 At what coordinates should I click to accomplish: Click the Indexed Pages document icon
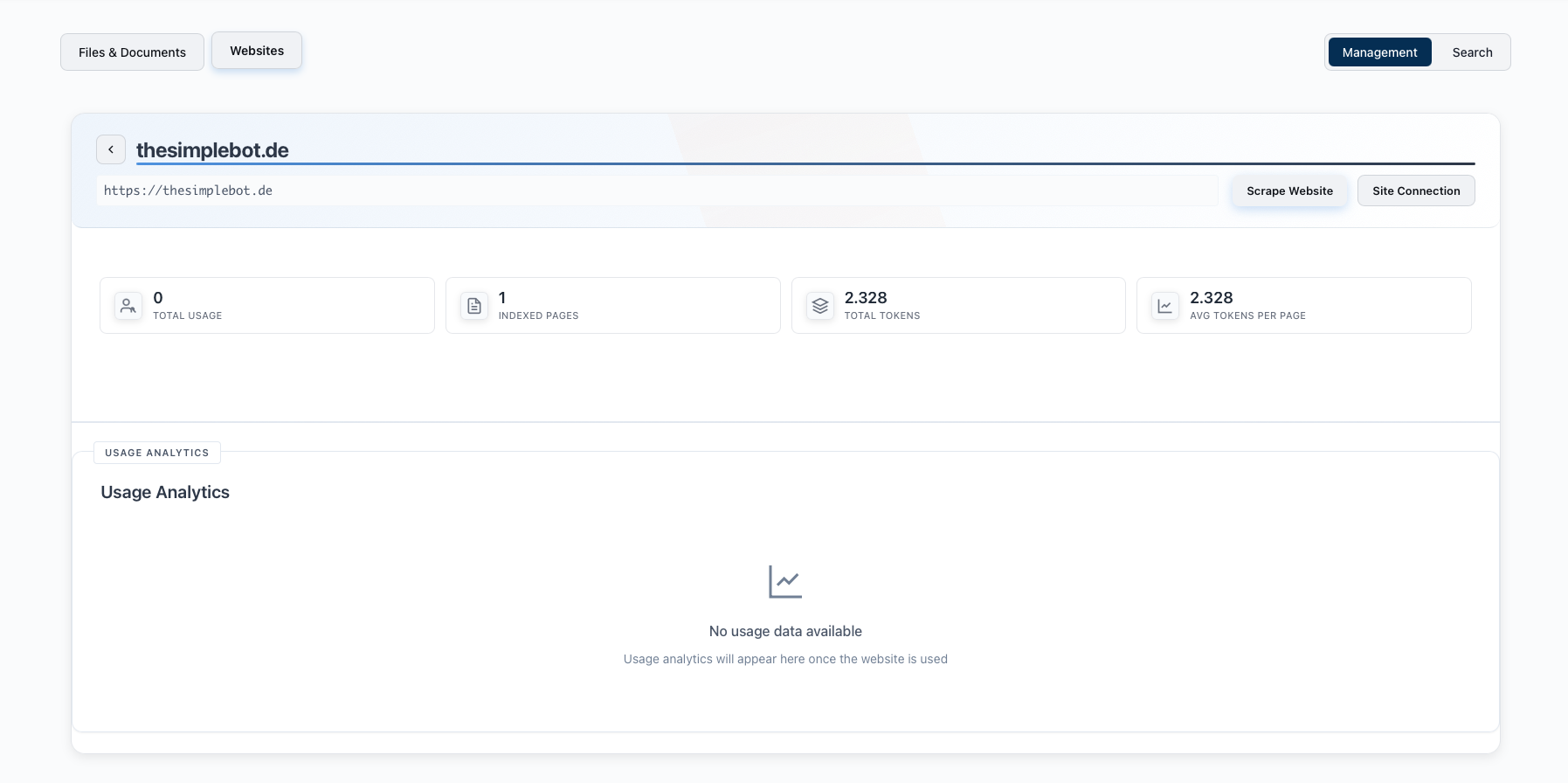point(474,306)
